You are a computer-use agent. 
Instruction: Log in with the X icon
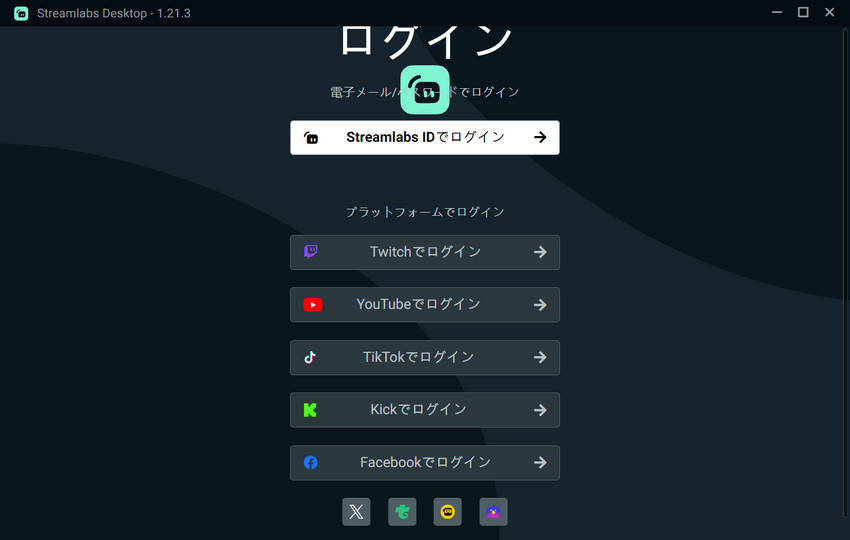tap(356, 512)
